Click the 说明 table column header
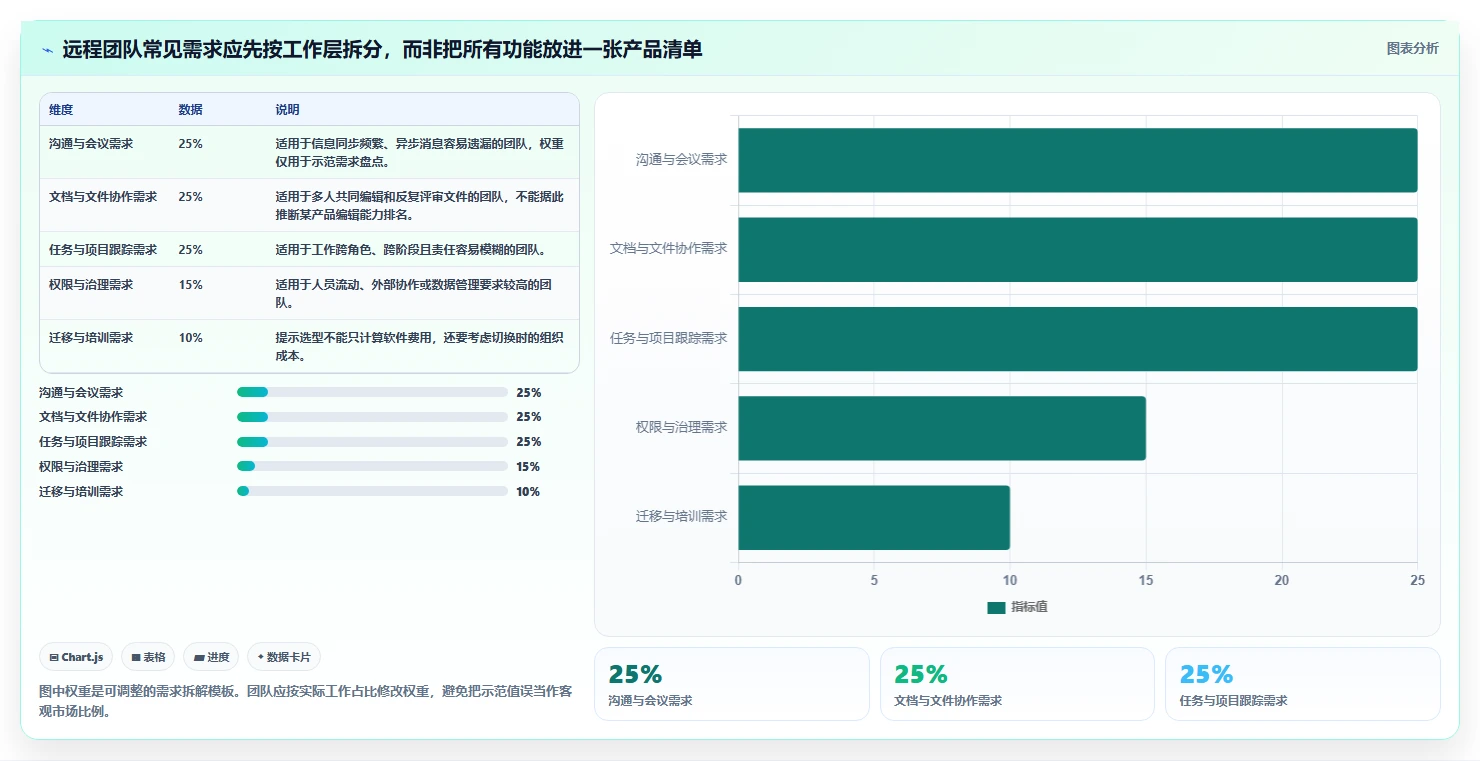Image resolution: width=1480 pixels, height=761 pixels. point(288,110)
